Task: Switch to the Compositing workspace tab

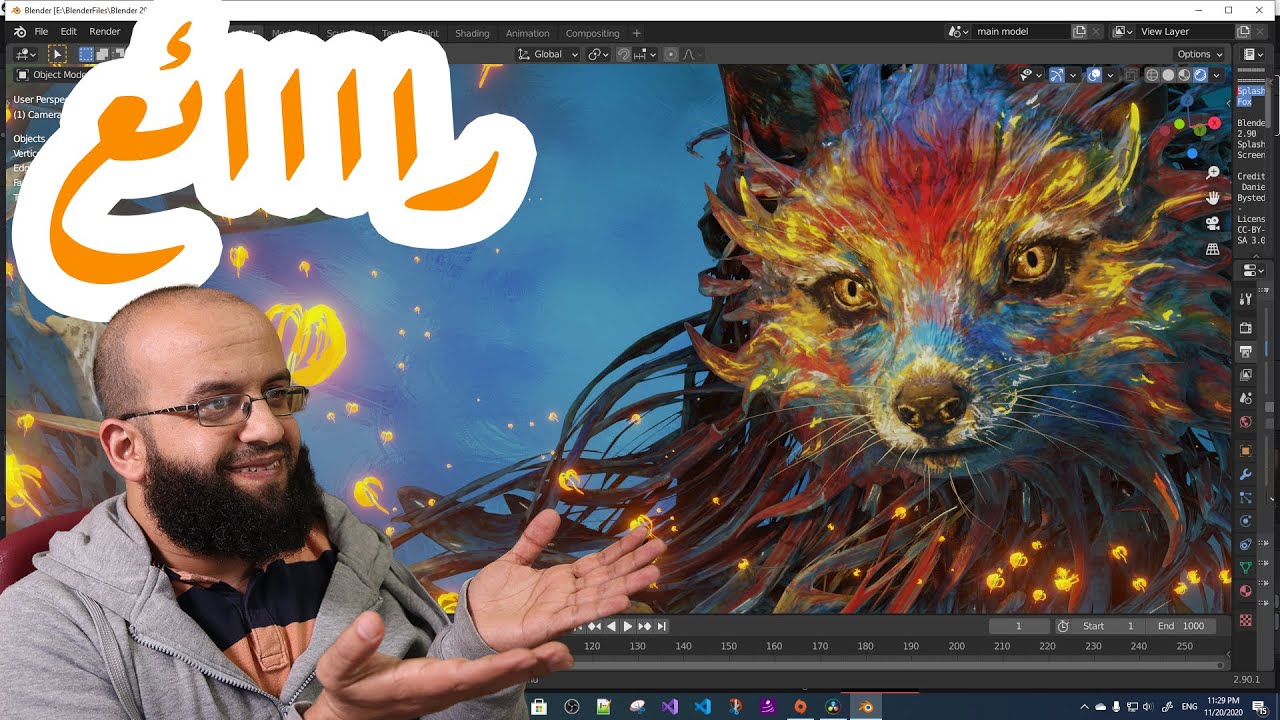Action: click(592, 33)
